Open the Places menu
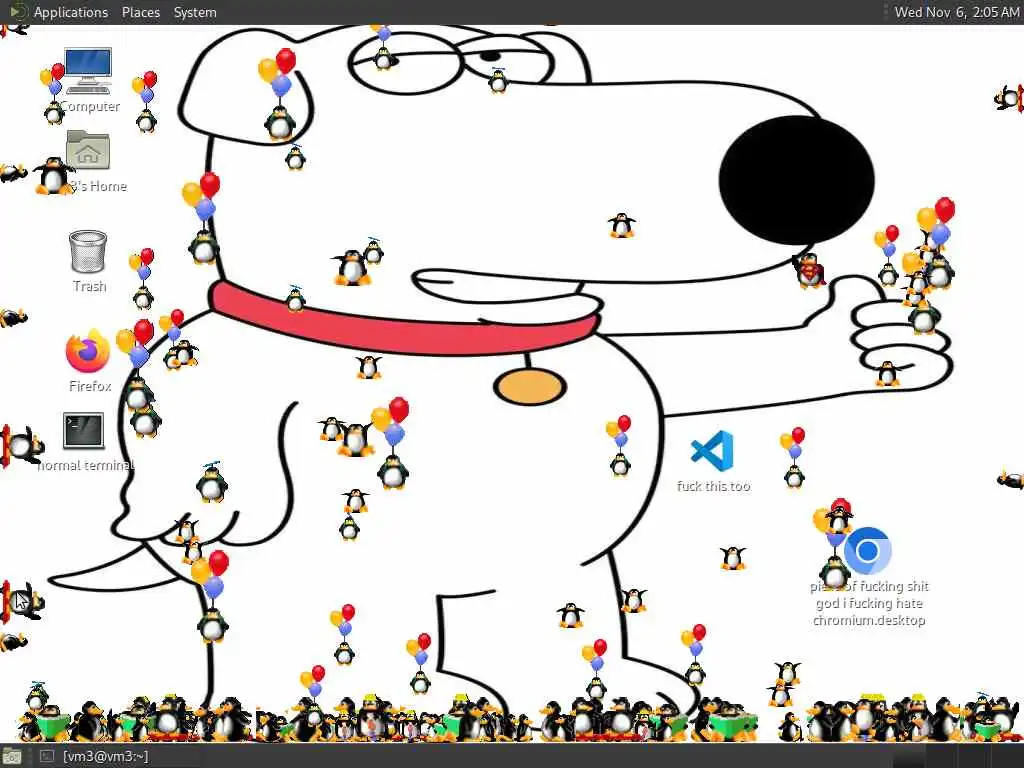The height and width of the screenshot is (768, 1024). [141, 12]
